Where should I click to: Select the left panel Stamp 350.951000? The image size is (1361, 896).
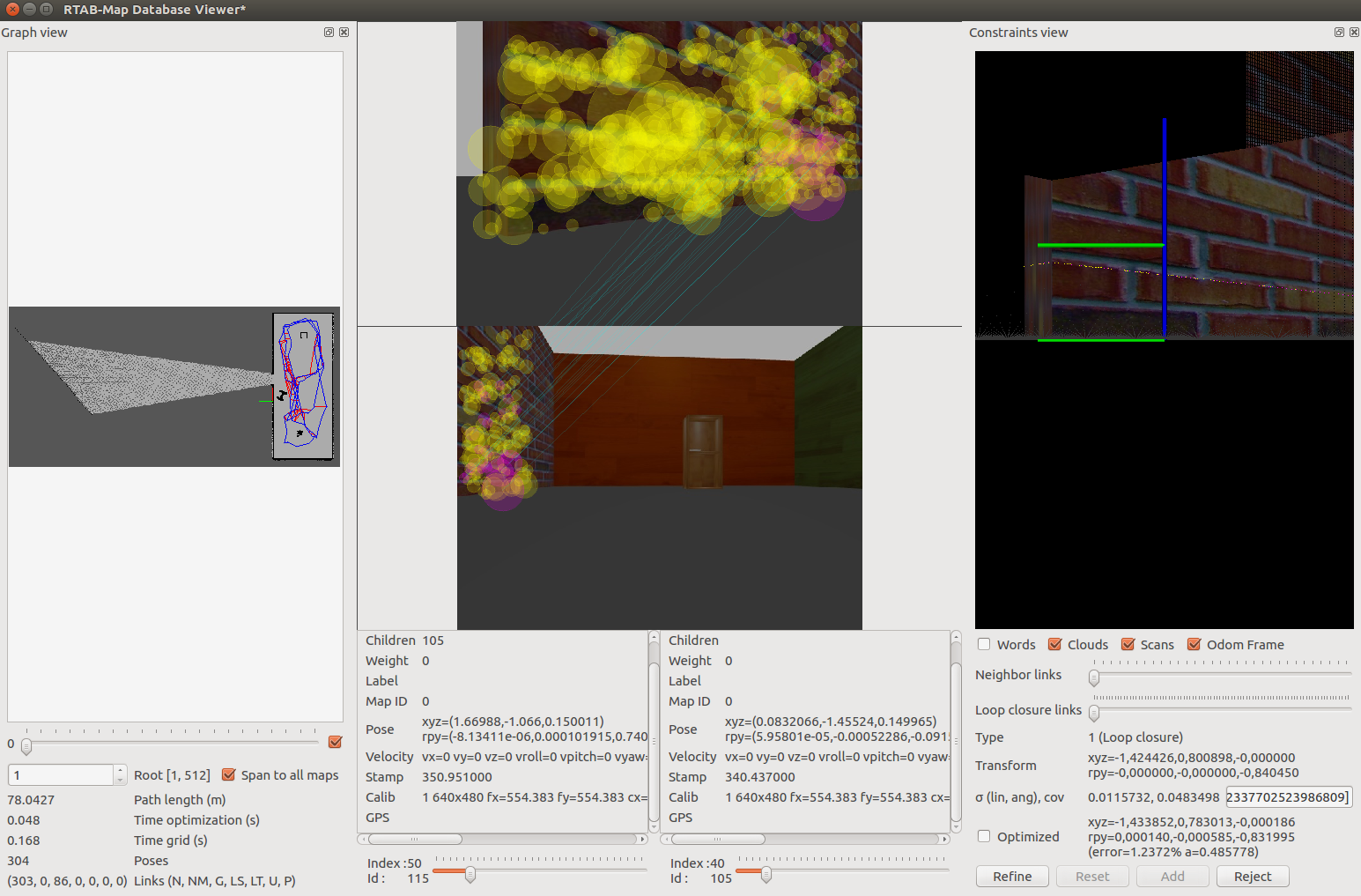coord(457,777)
